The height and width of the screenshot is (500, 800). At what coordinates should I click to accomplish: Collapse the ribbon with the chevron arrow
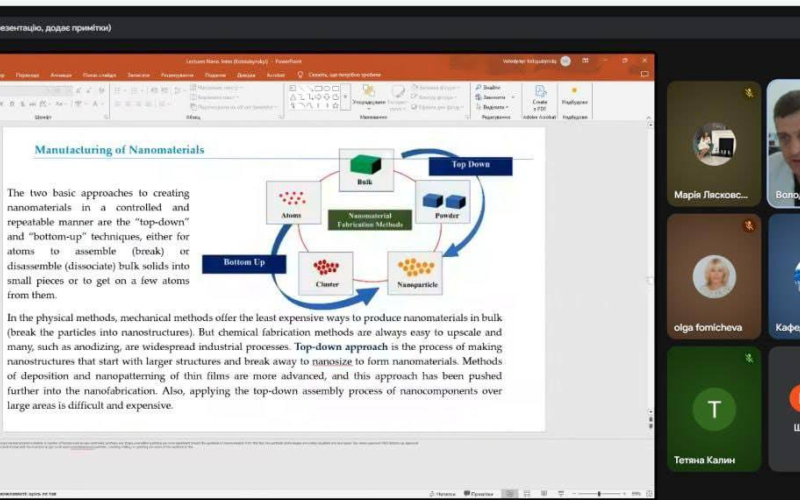pos(648,117)
